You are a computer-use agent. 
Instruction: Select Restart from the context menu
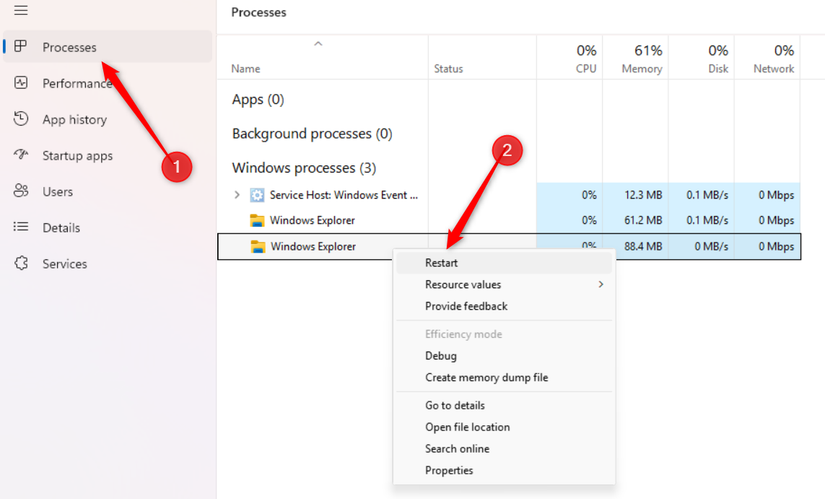click(442, 263)
